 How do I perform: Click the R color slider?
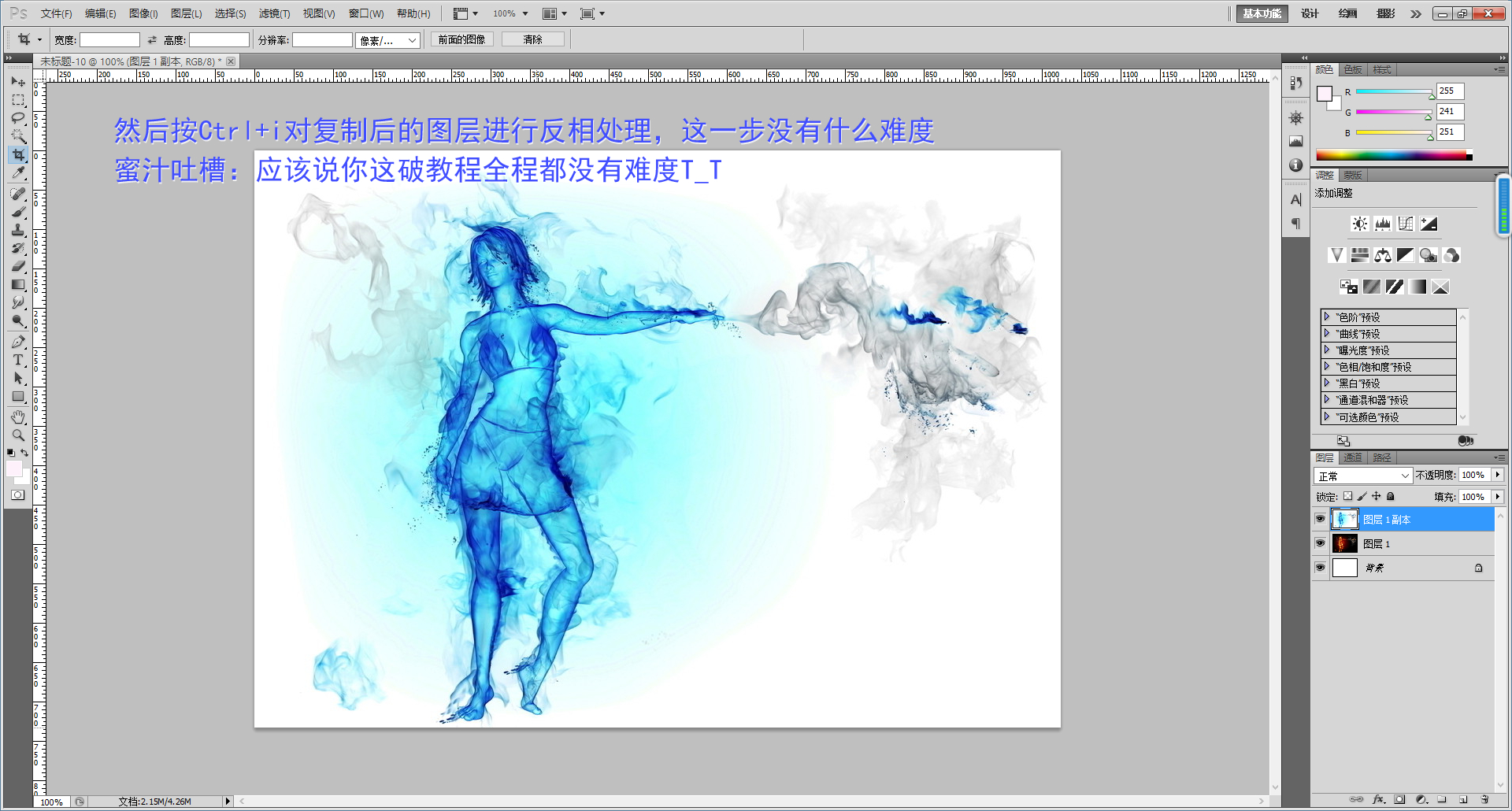tap(1394, 92)
